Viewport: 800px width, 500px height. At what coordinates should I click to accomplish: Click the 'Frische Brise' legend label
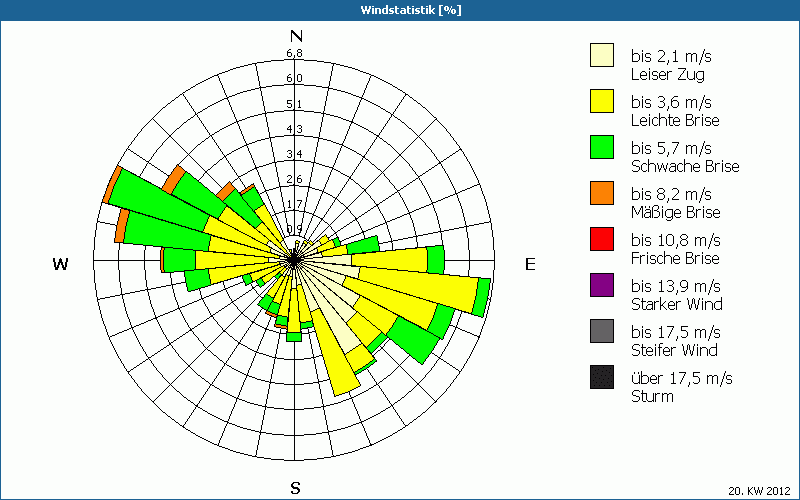pyautogui.click(x=676, y=258)
